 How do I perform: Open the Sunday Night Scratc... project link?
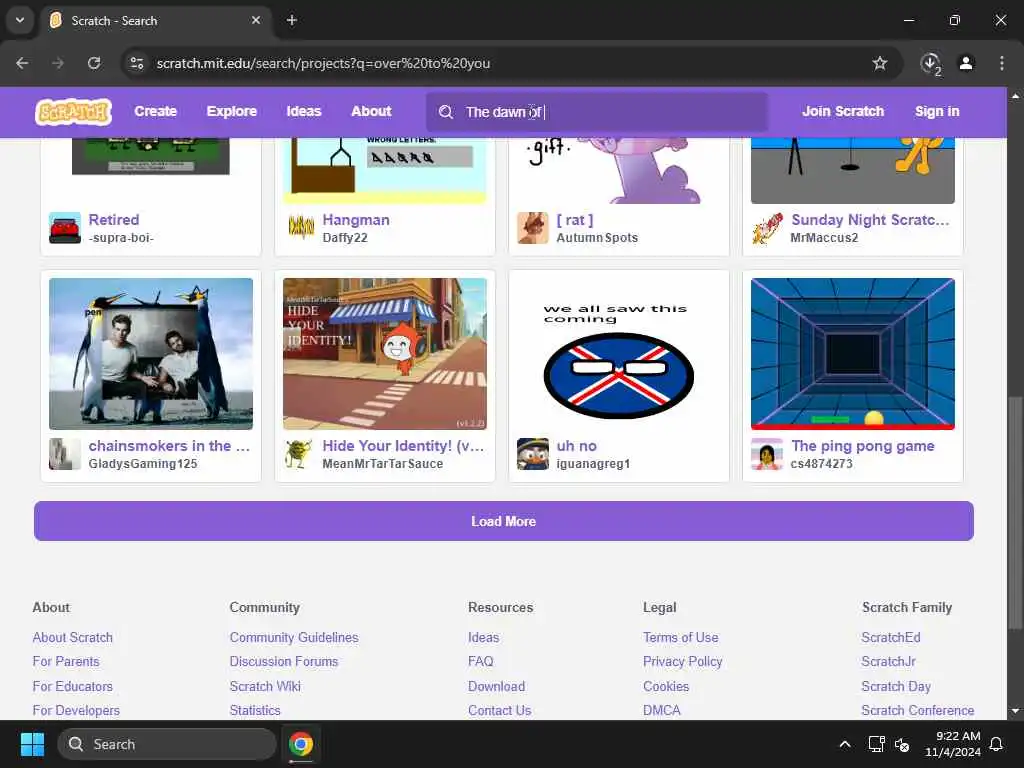[871, 220]
